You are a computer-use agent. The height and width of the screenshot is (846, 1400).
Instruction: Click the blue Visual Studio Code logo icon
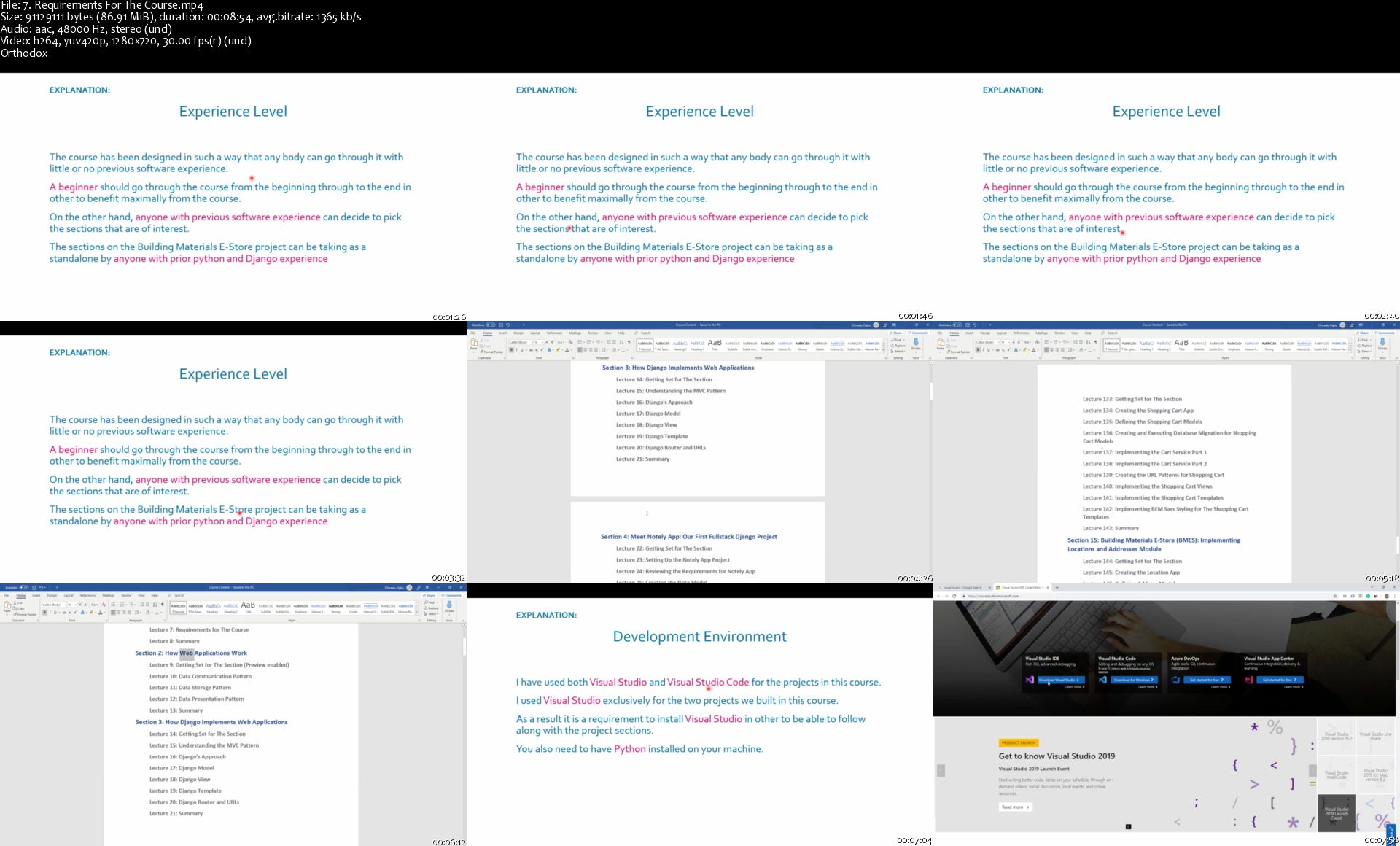coord(1102,680)
